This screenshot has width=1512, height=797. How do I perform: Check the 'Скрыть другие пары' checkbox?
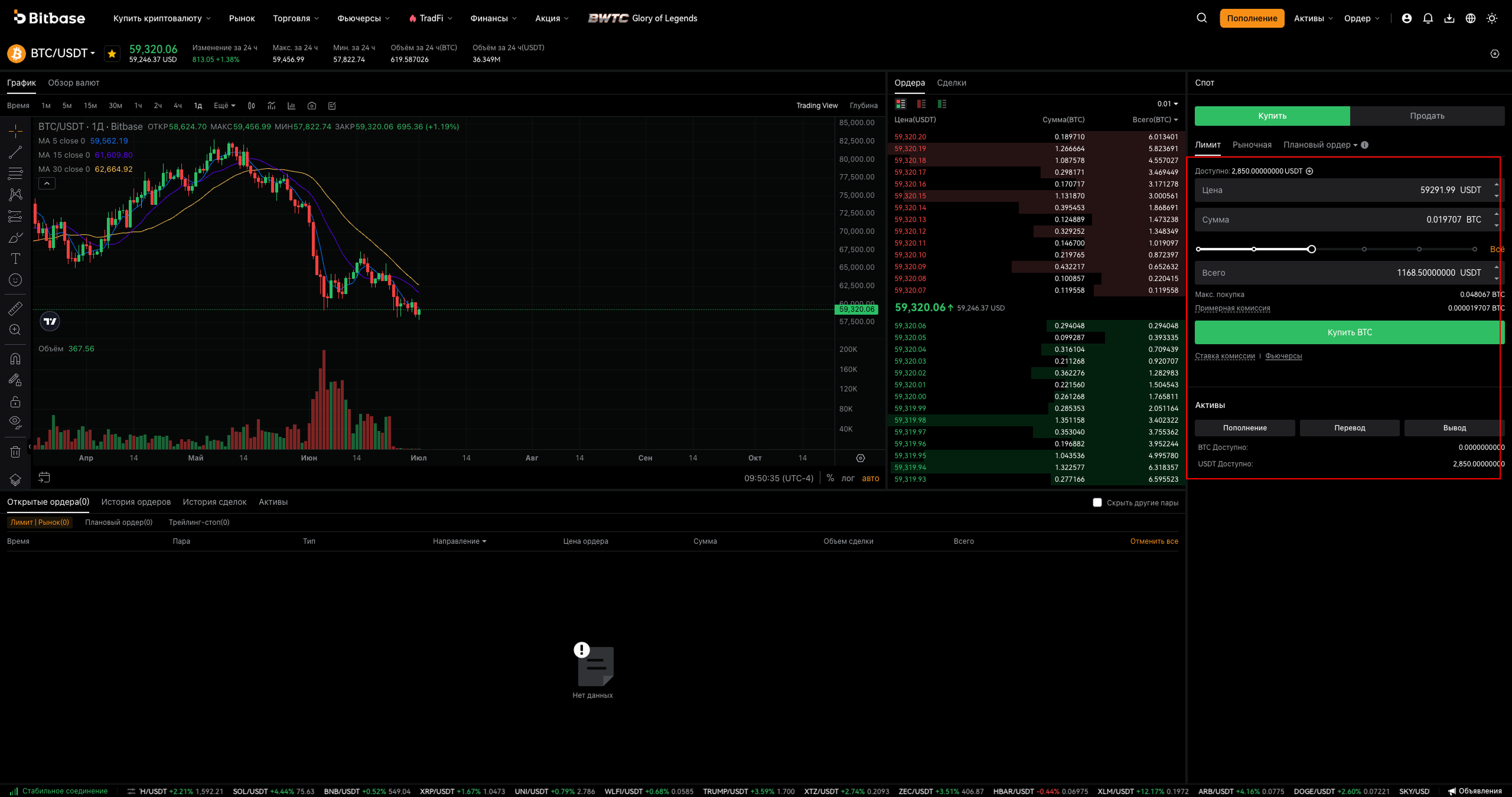1097,502
